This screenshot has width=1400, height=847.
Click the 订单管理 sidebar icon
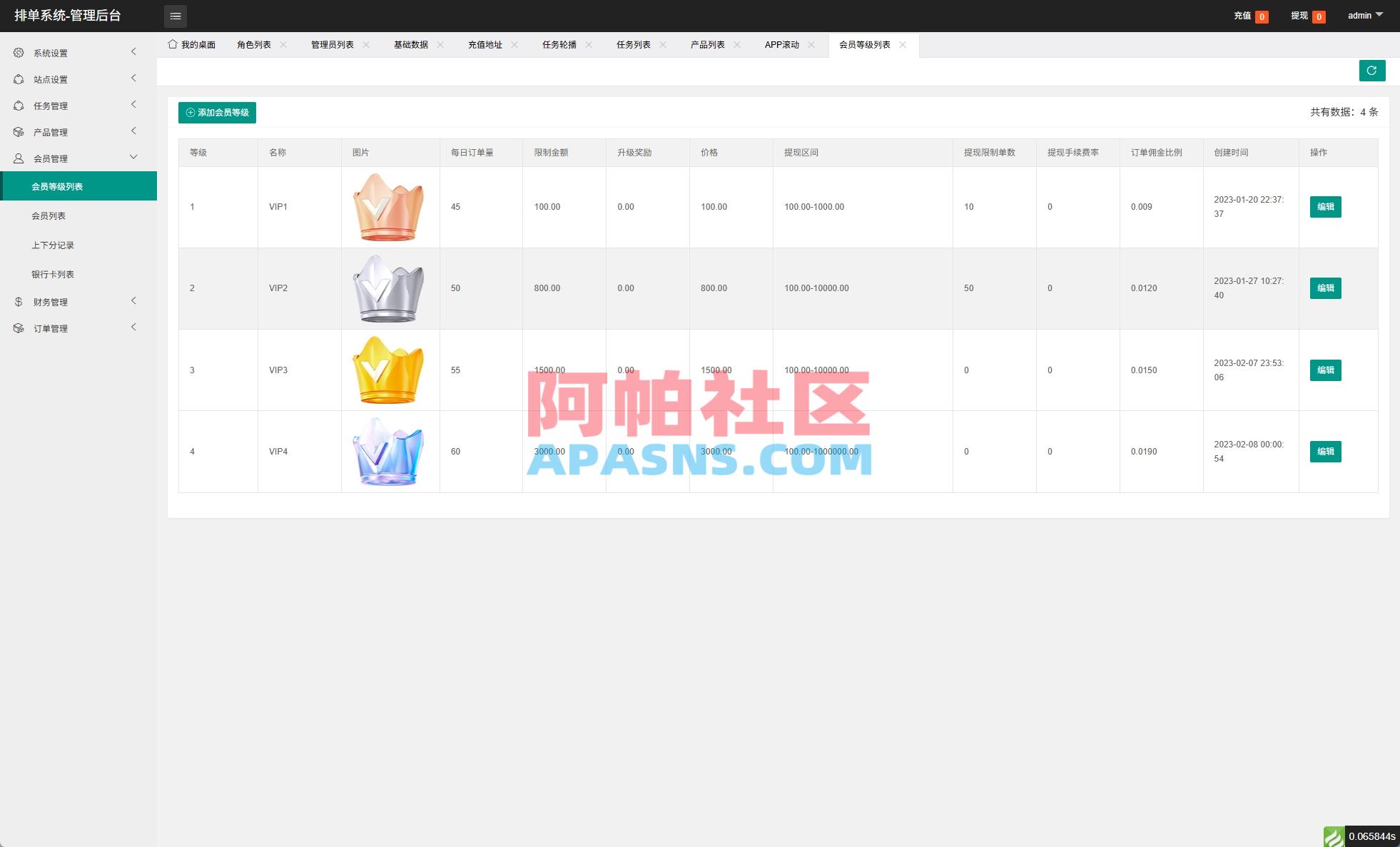click(x=19, y=328)
